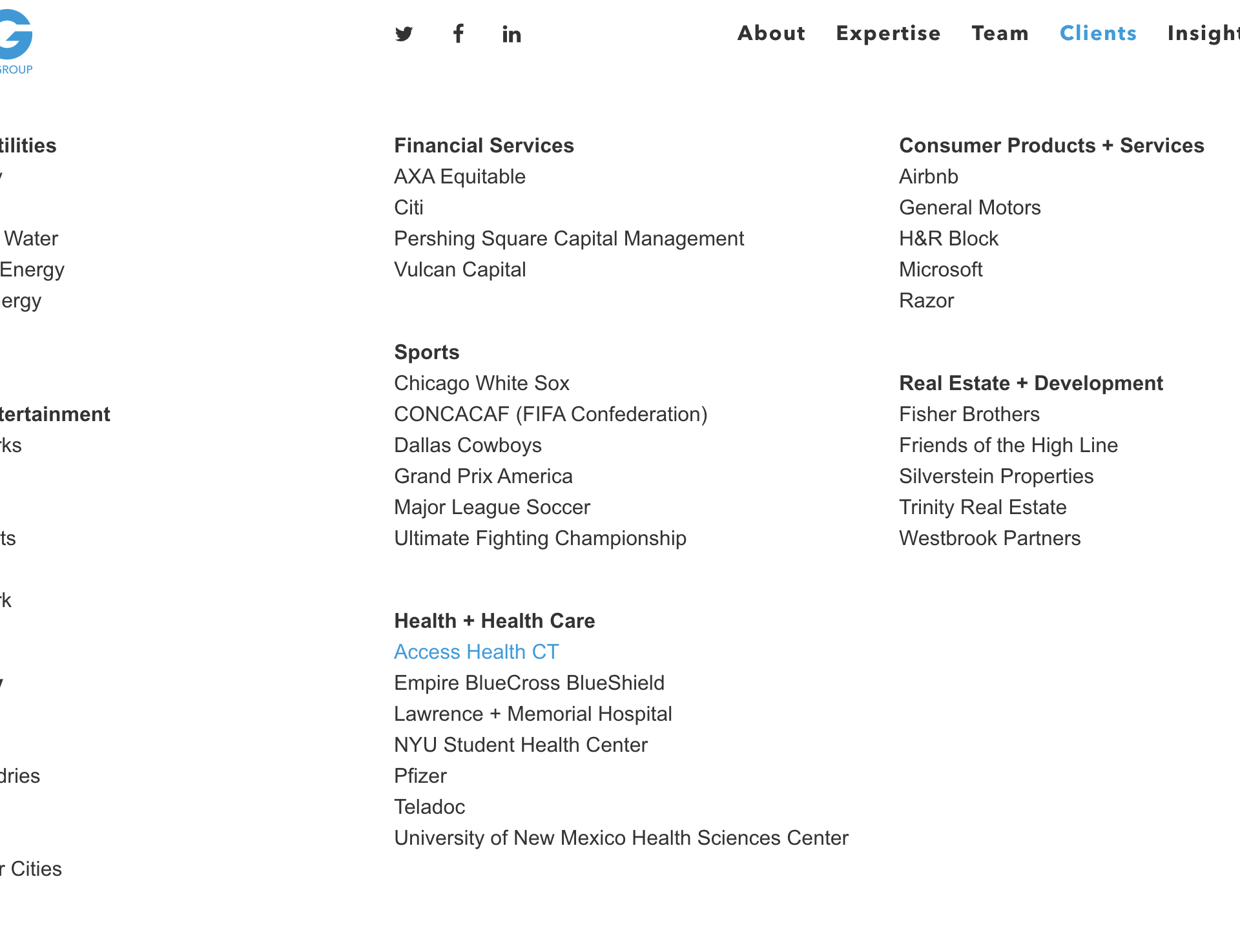Open the Twitter profile icon
The image size is (1240, 952).
point(404,34)
